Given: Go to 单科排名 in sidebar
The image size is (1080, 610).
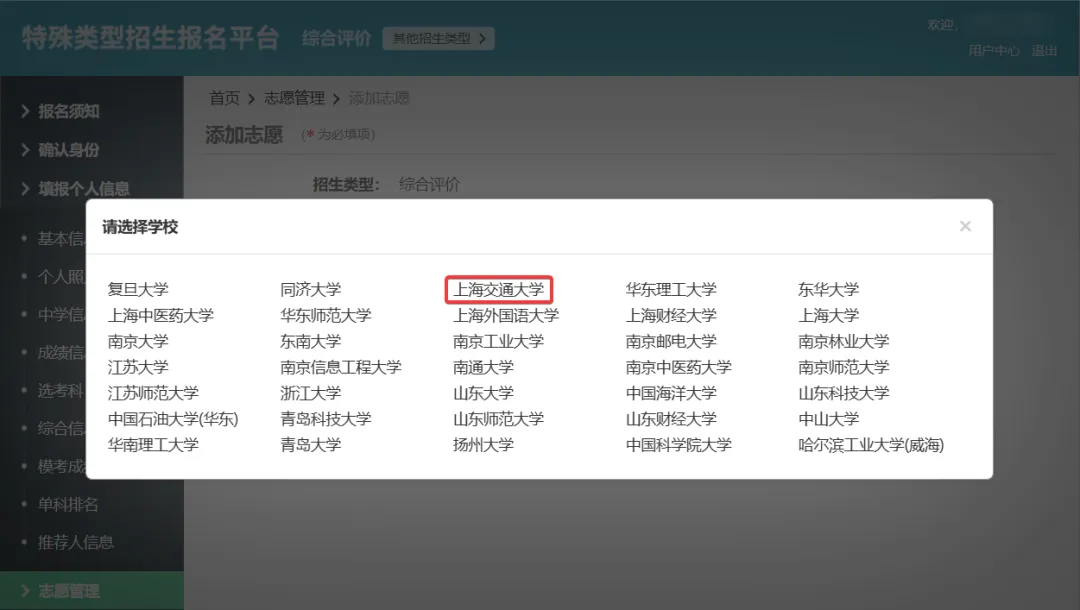Looking at the screenshot, I should click(x=68, y=505).
